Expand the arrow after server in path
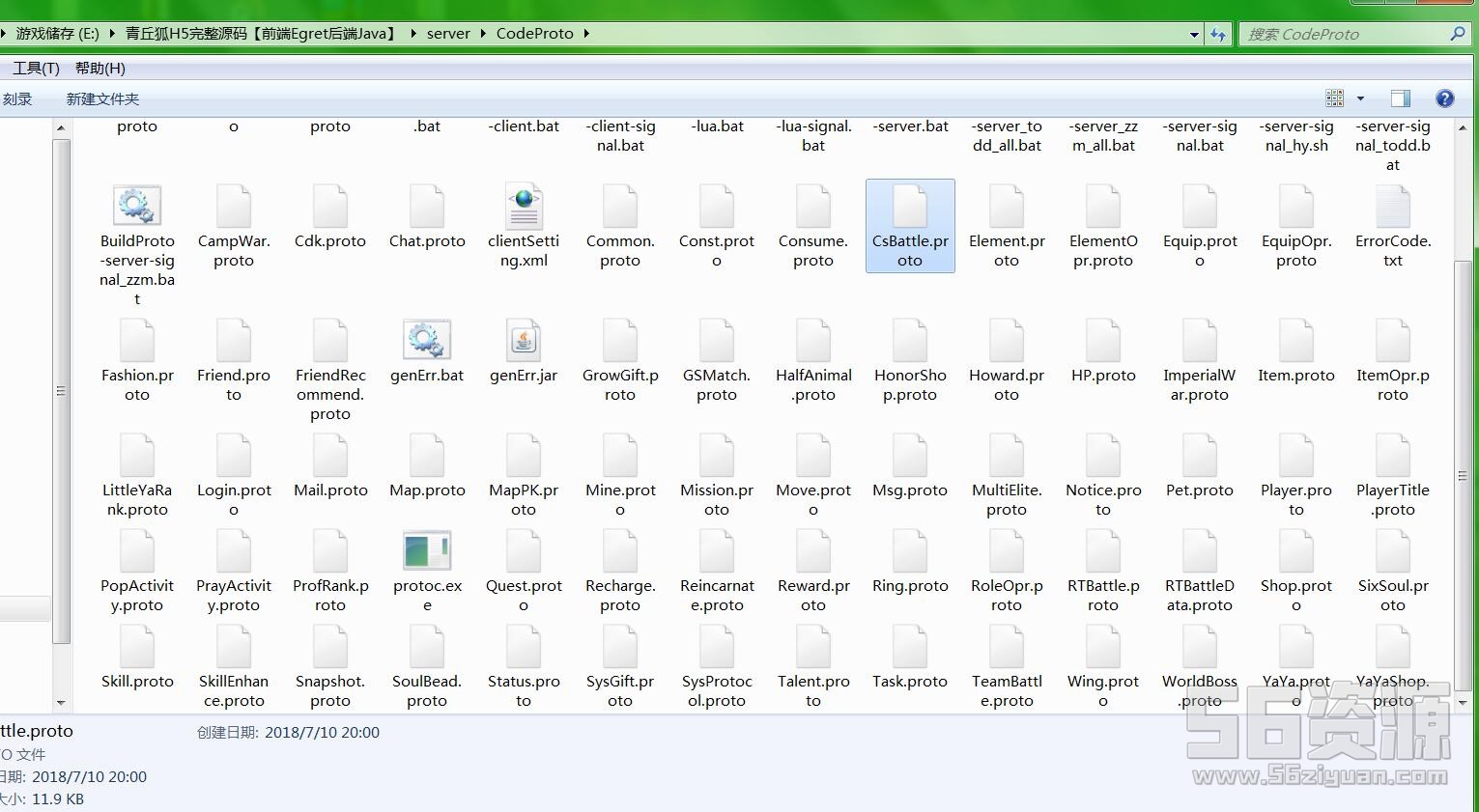1479x812 pixels. pos(483,34)
